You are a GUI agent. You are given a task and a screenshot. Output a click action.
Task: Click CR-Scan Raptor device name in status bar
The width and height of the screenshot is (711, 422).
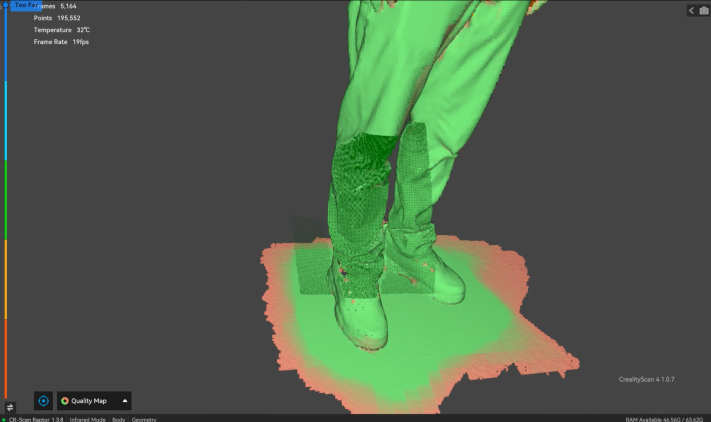36,419
